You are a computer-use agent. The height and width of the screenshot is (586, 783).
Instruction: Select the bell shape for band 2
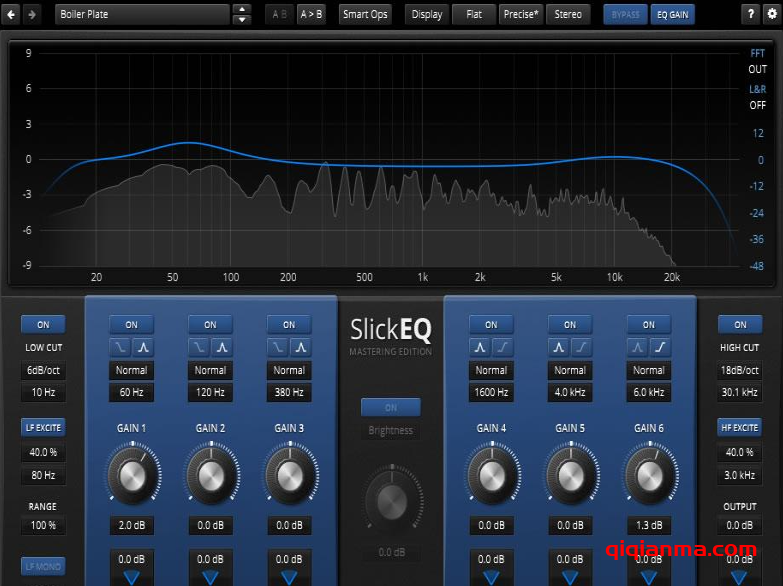coord(220,347)
